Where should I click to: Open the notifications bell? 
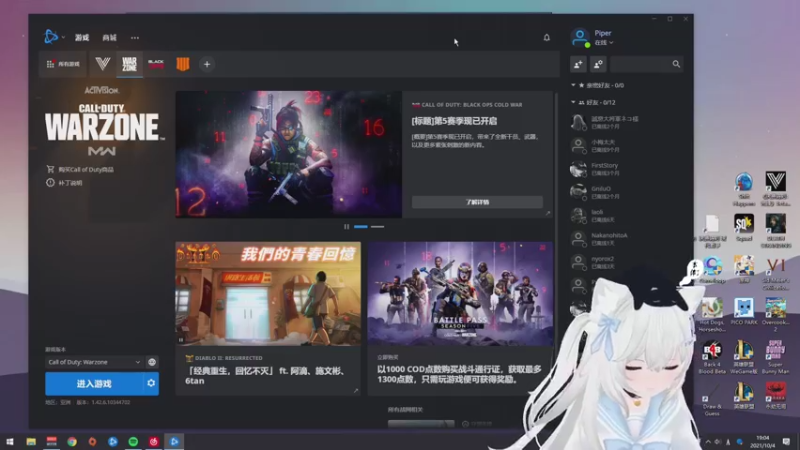pos(546,37)
